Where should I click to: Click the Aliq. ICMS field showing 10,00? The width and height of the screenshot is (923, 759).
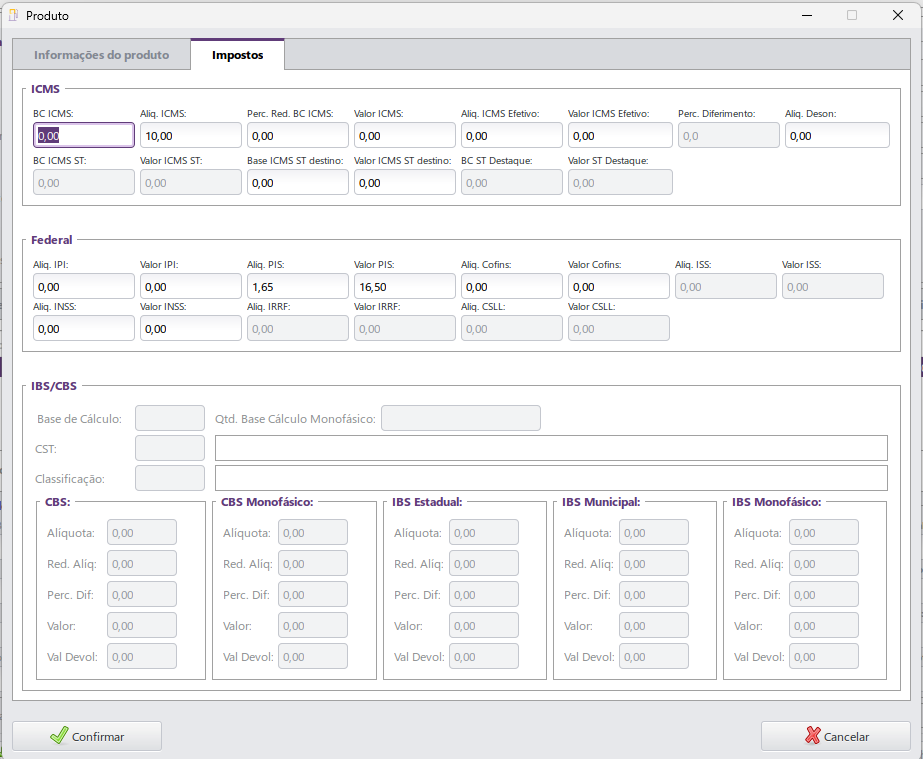click(x=190, y=136)
